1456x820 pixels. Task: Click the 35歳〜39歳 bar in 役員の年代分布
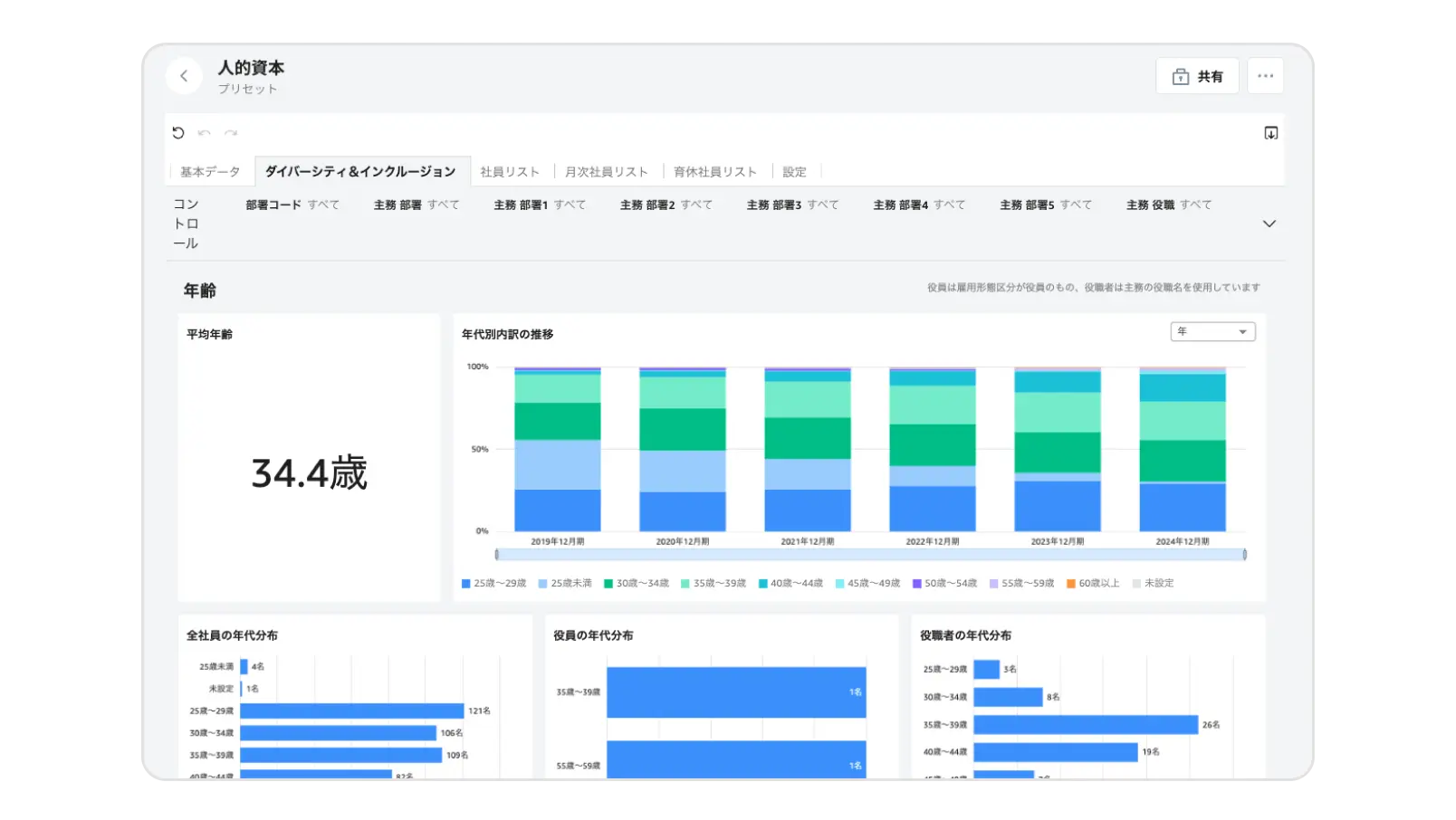pyautogui.click(x=738, y=693)
